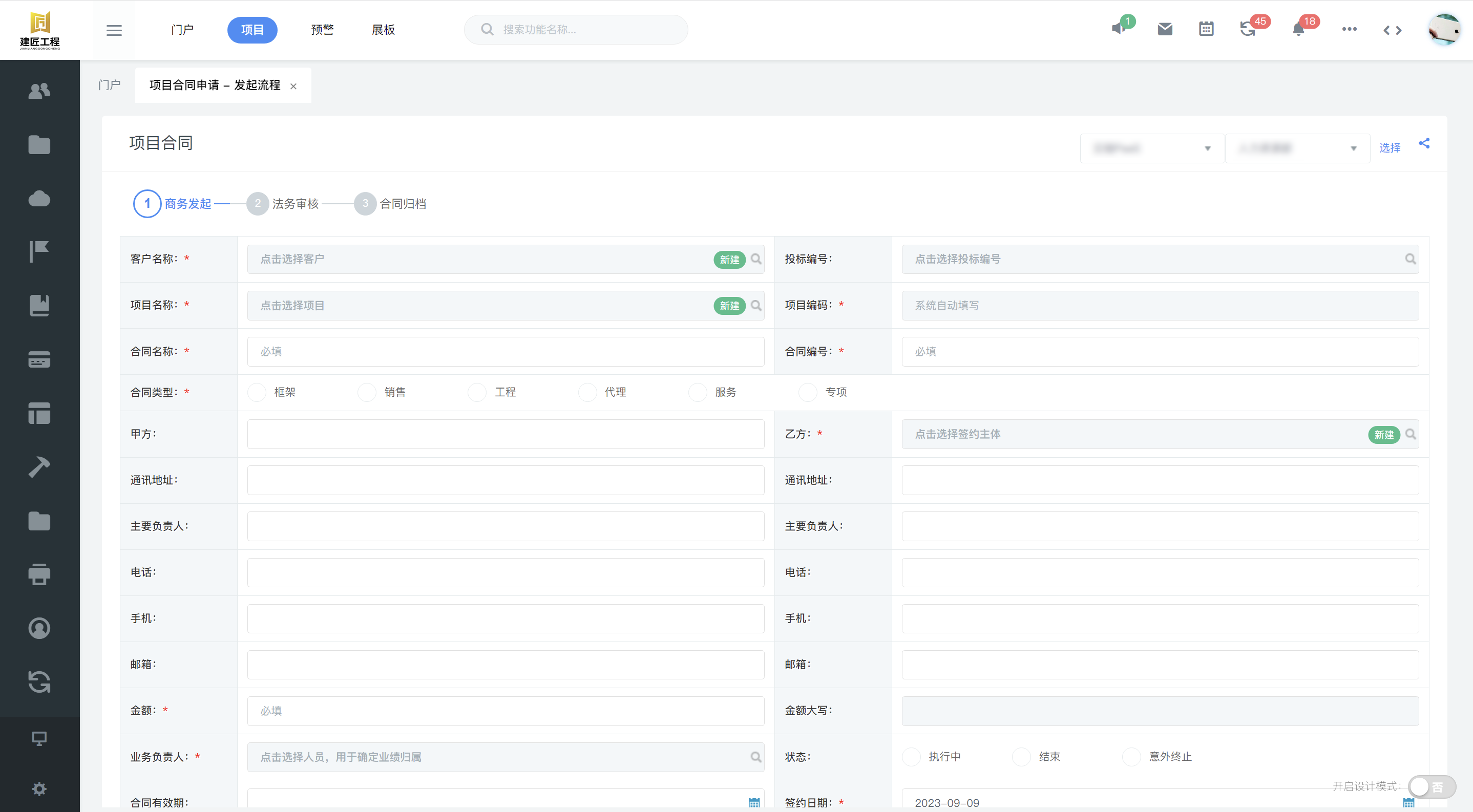Image resolution: width=1473 pixels, height=812 pixels.
Task: Select the 工程 contract type radio
Action: 477,392
